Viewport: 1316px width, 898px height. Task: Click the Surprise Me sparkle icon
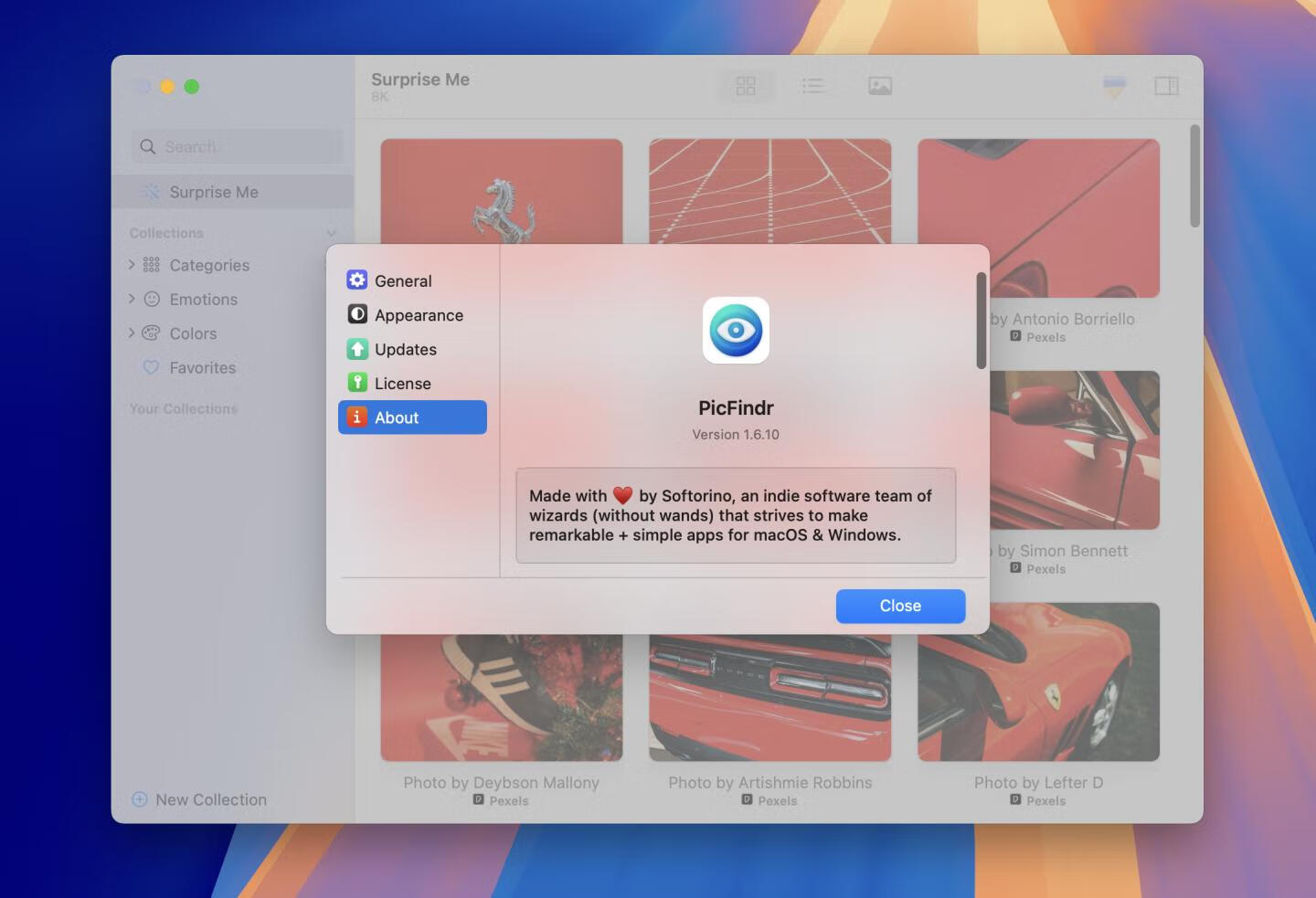point(152,192)
